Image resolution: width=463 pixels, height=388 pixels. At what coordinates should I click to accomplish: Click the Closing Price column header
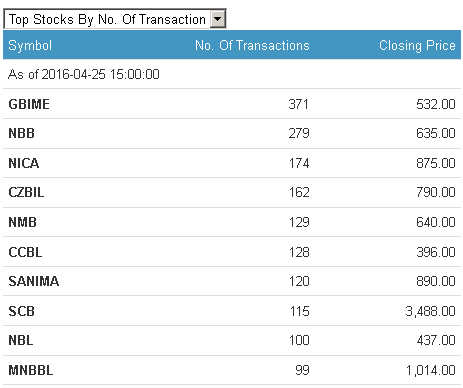click(x=417, y=45)
